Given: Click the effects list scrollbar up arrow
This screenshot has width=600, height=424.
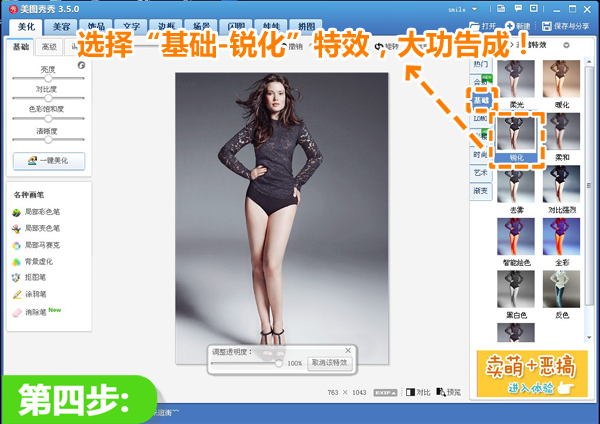Looking at the screenshot, I should point(589,61).
